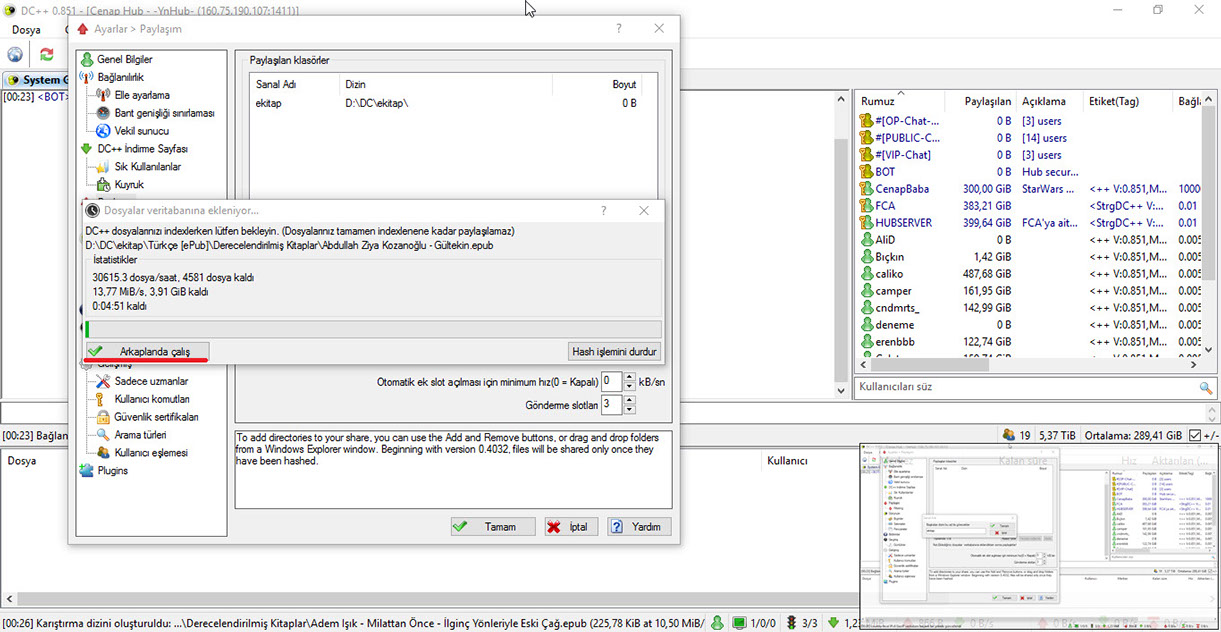This screenshot has width=1221, height=632.
Task: Click the Sanal Adı column header
Action: (x=295, y=85)
